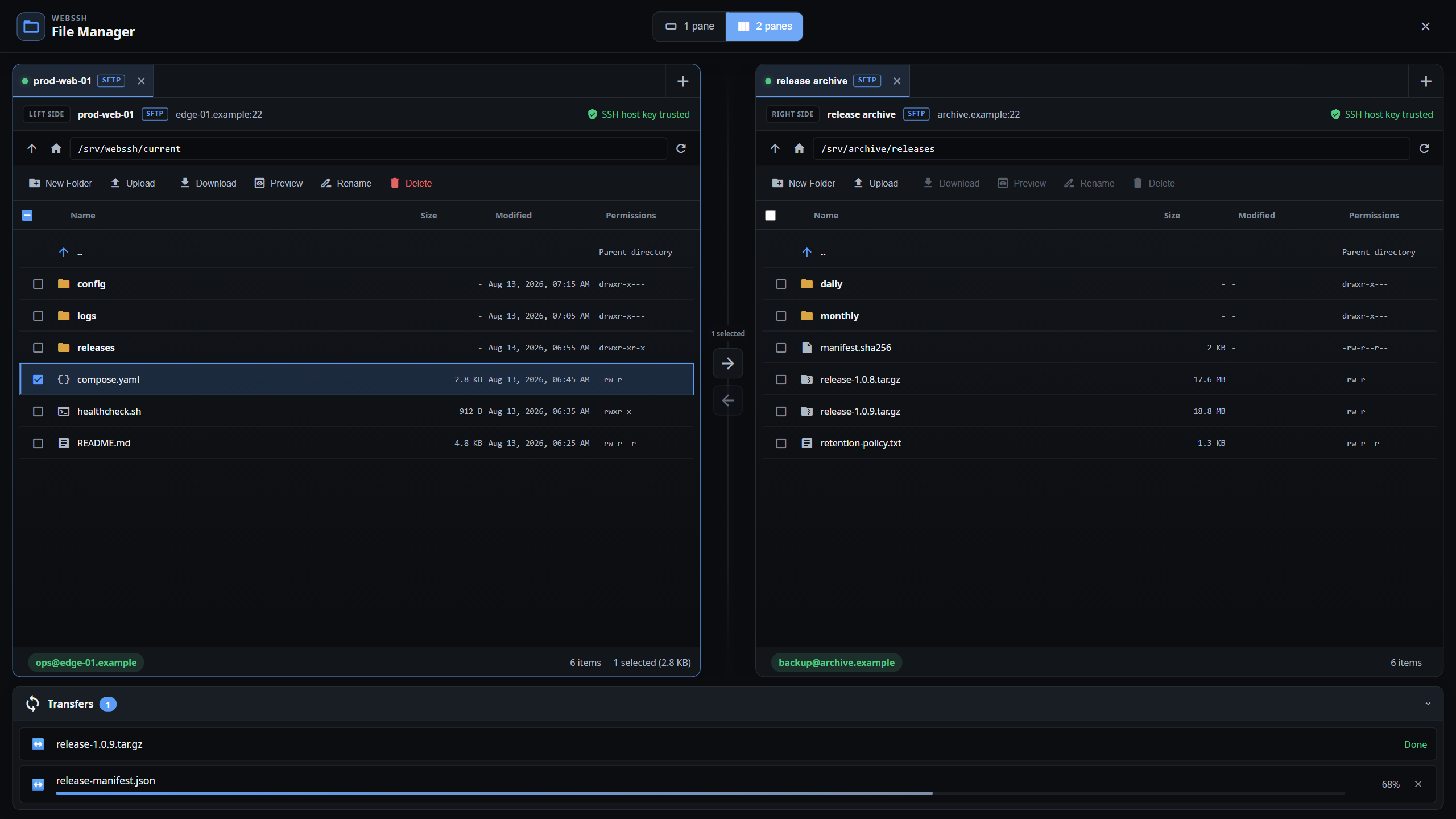Switch to 1 pane layout

(689, 26)
